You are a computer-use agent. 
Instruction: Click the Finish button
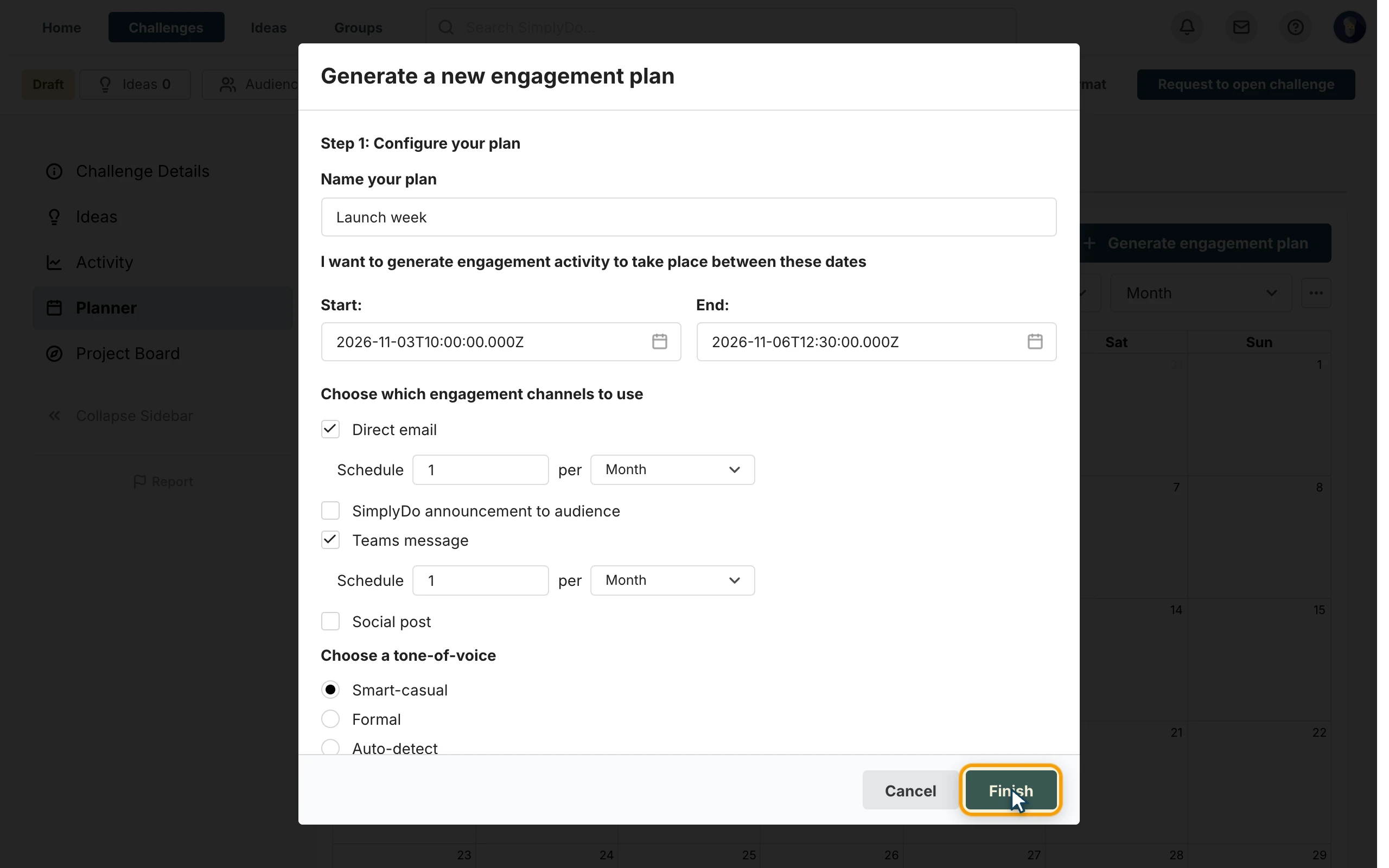coord(1010,791)
